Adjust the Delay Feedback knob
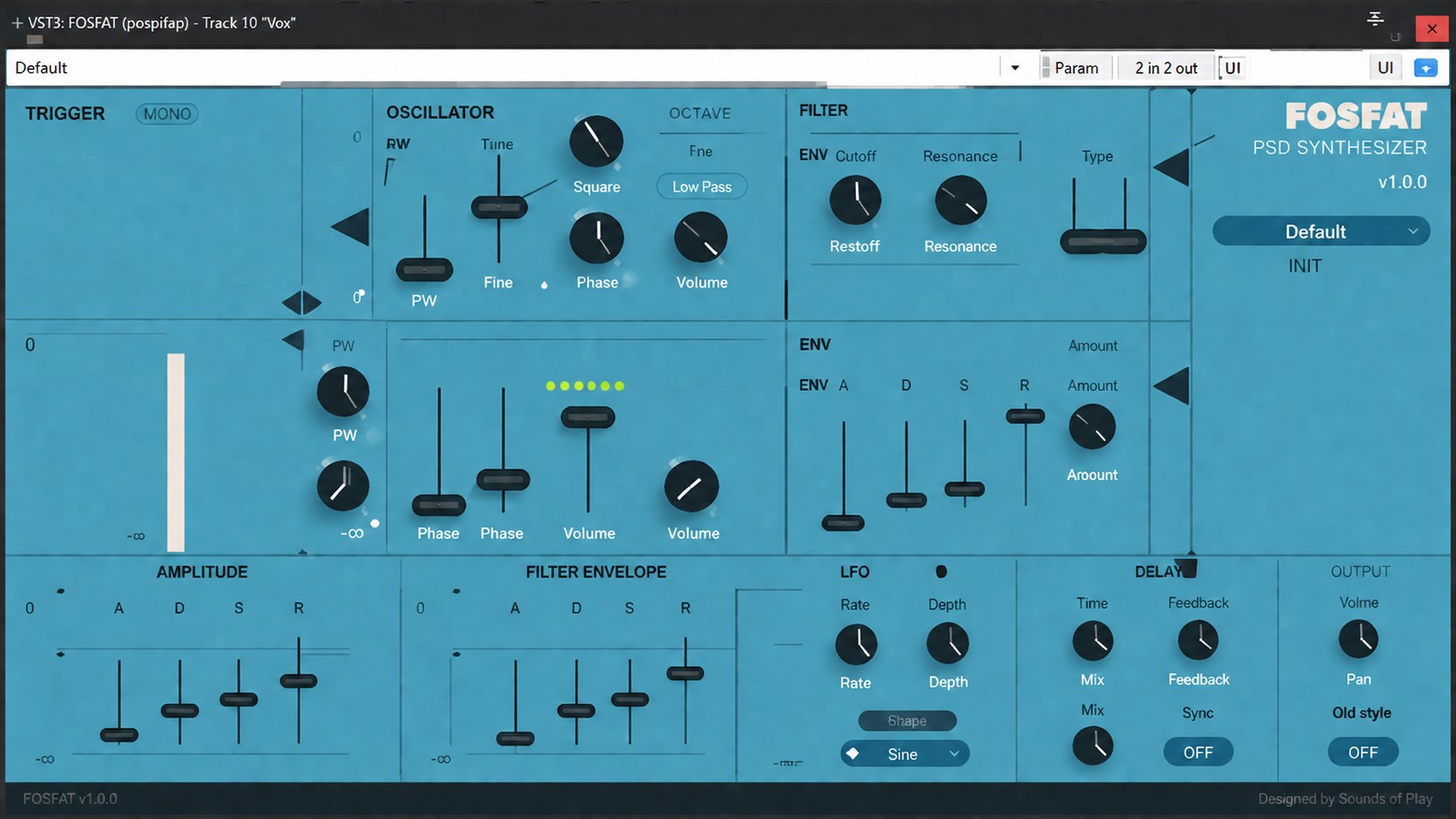The width and height of the screenshot is (1456, 819). tap(1198, 641)
